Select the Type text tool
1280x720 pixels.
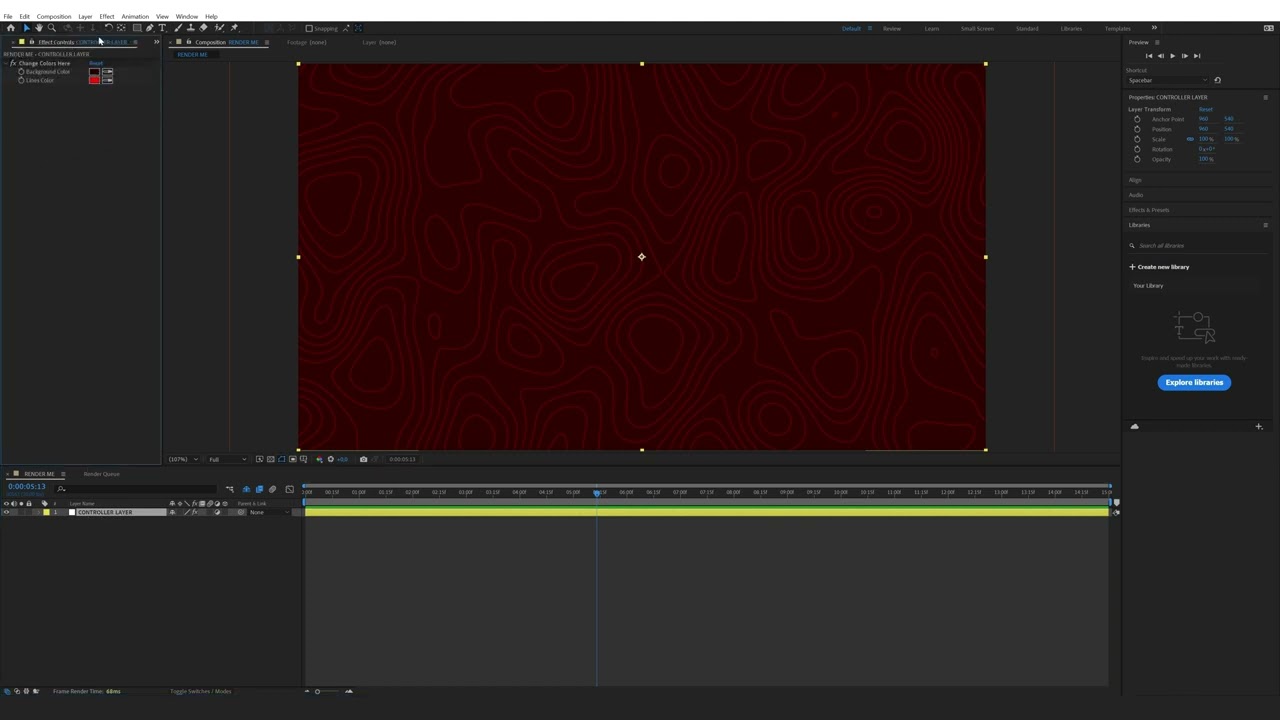[x=162, y=28]
